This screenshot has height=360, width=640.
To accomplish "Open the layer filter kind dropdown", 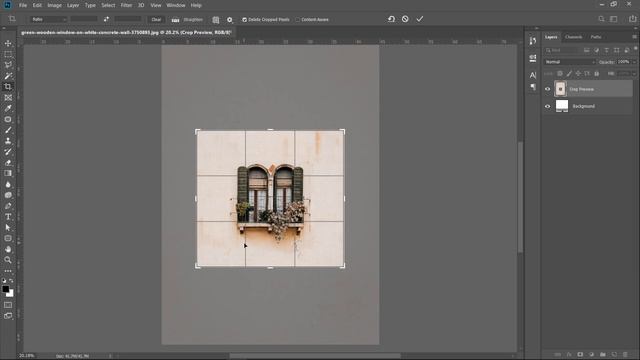I will point(563,50).
